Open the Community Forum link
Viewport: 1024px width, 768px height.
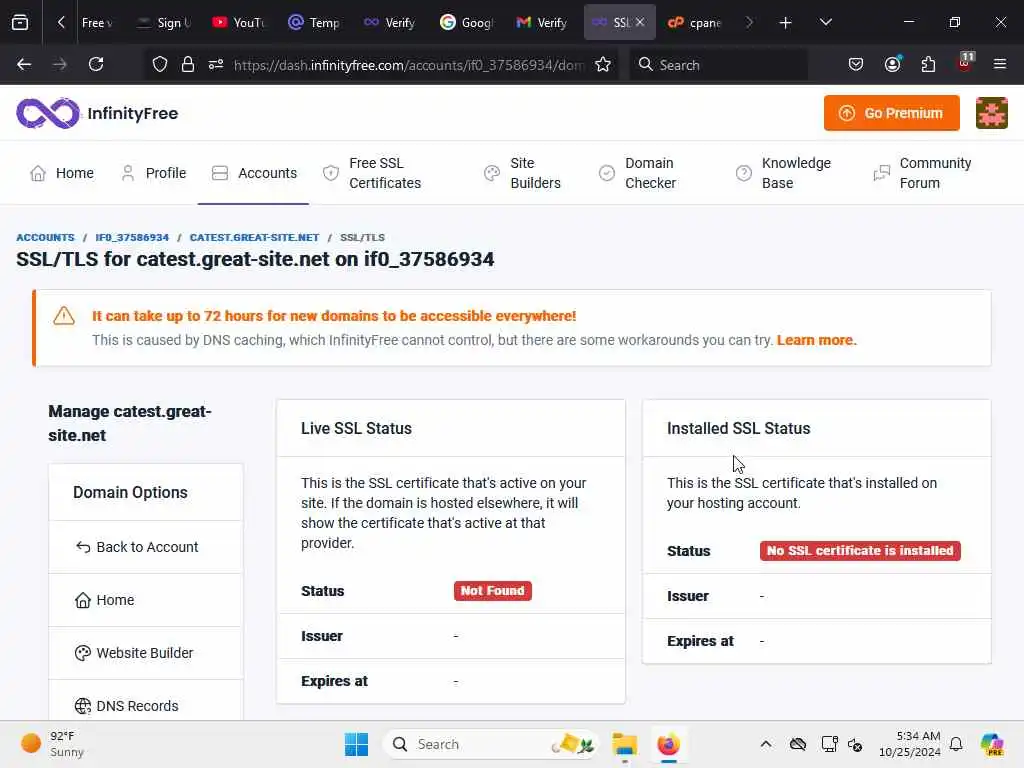click(922, 173)
